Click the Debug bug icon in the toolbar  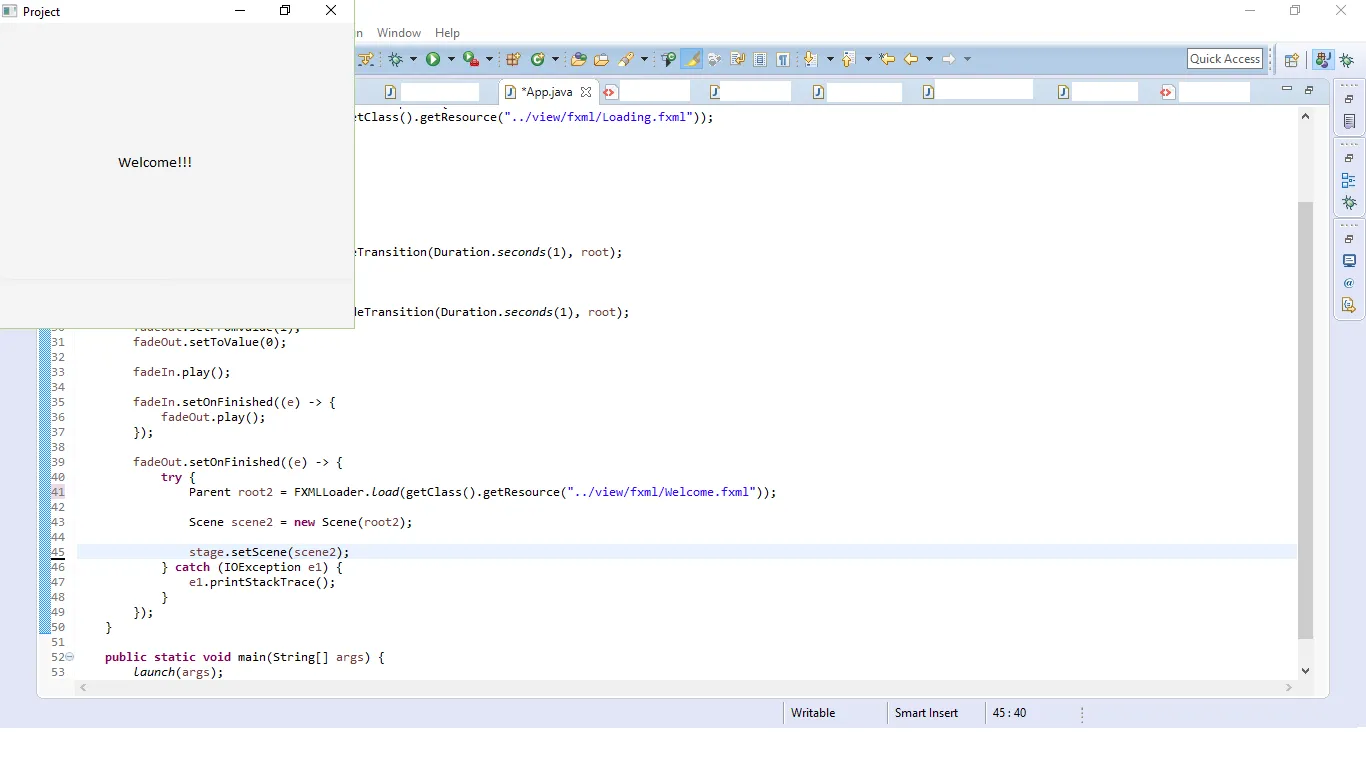tap(396, 59)
